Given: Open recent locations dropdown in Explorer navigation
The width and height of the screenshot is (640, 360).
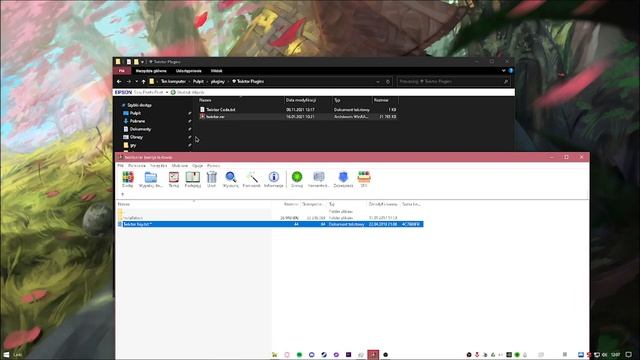Looking at the screenshot, I should [136, 82].
